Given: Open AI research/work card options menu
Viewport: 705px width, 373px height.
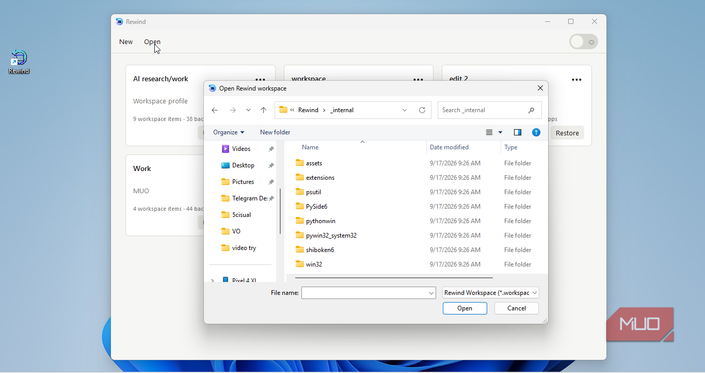Looking at the screenshot, I should (260, 80).
